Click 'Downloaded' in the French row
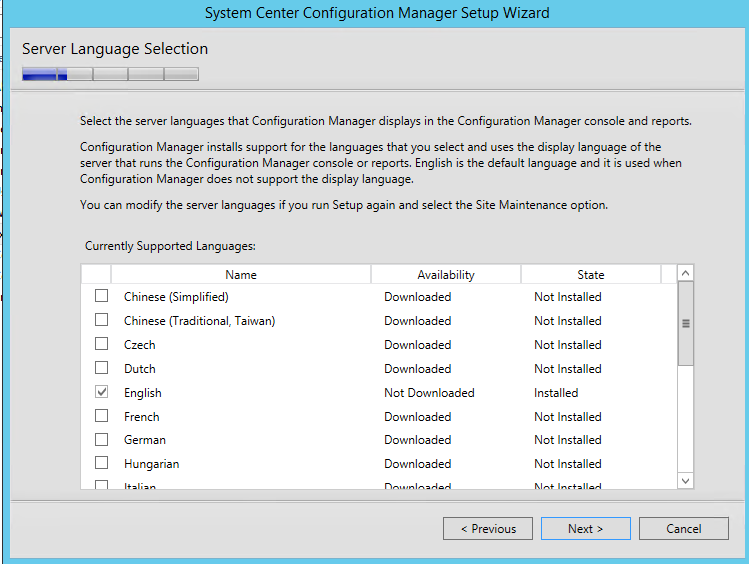This screenshot has width=749, height=564. (x=417, y=417)
